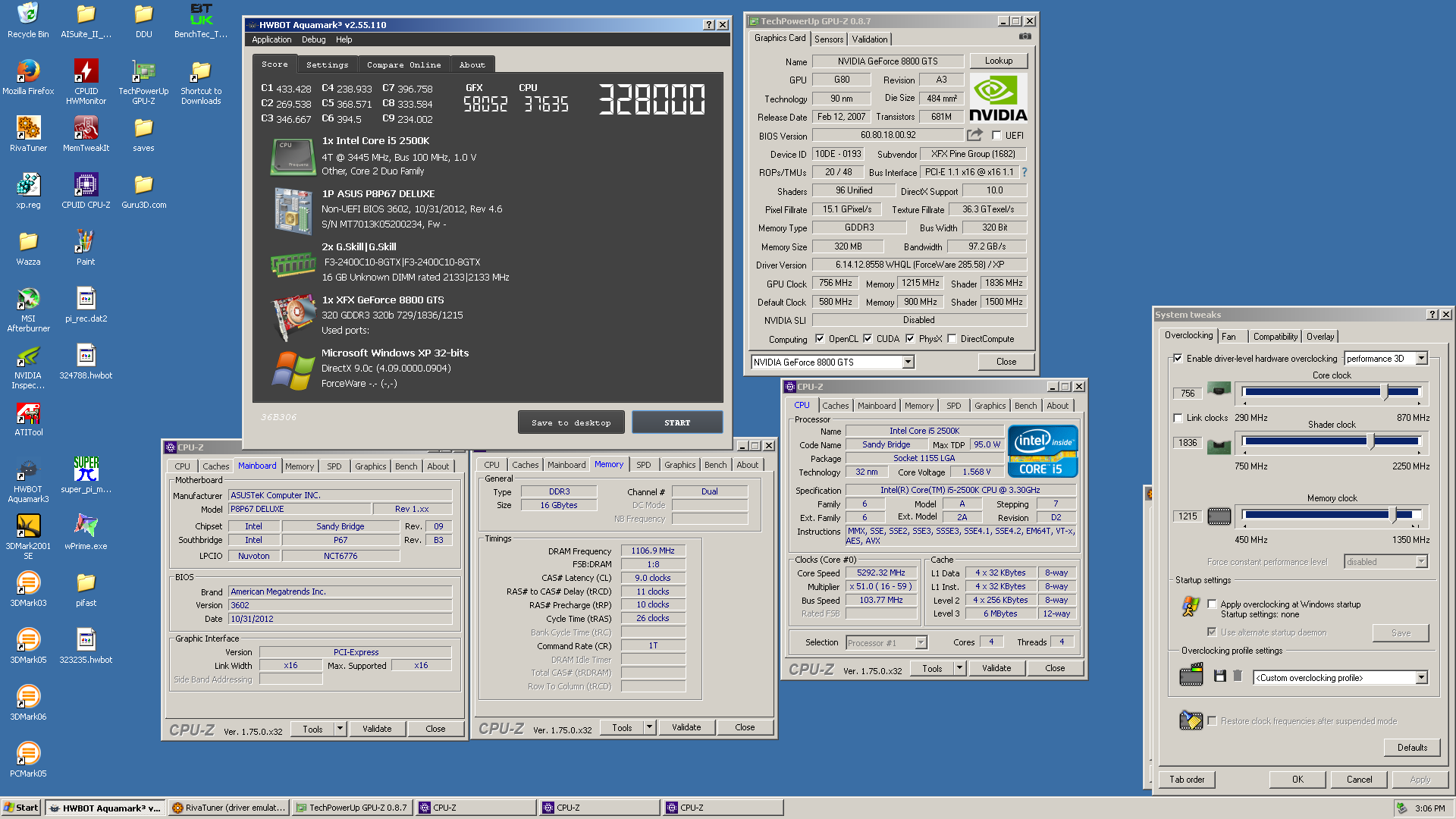Click Save to desktop button
Screen dimensions: 1456x819
point(571,422)
